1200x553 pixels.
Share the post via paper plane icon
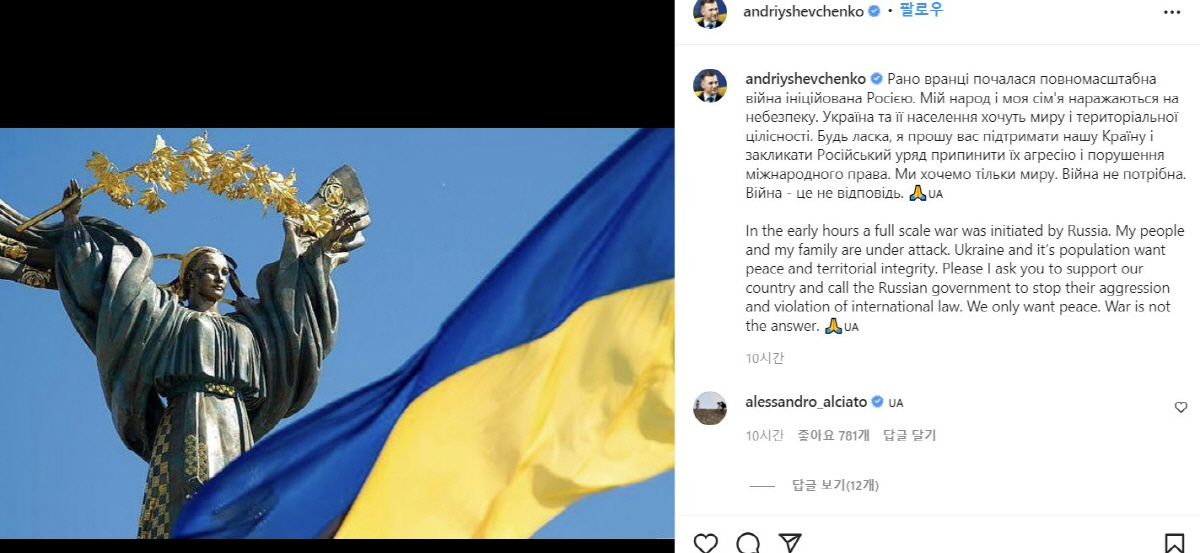pyautogui.click(x=790, y=543)
